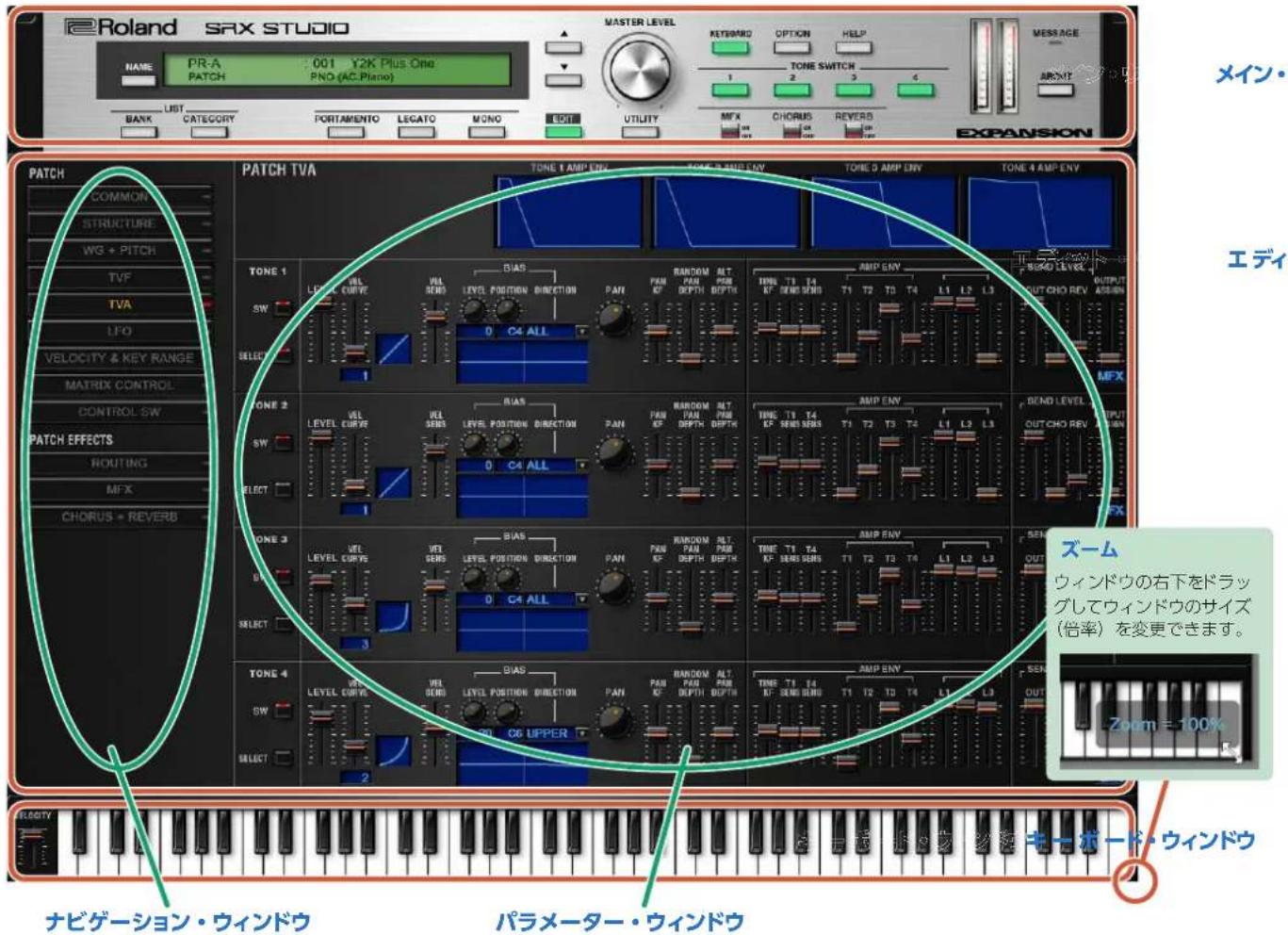Click Tone 2 Bias Level knob
The height and width of the screenshot is (935, 1288).
tap(474, 443)
